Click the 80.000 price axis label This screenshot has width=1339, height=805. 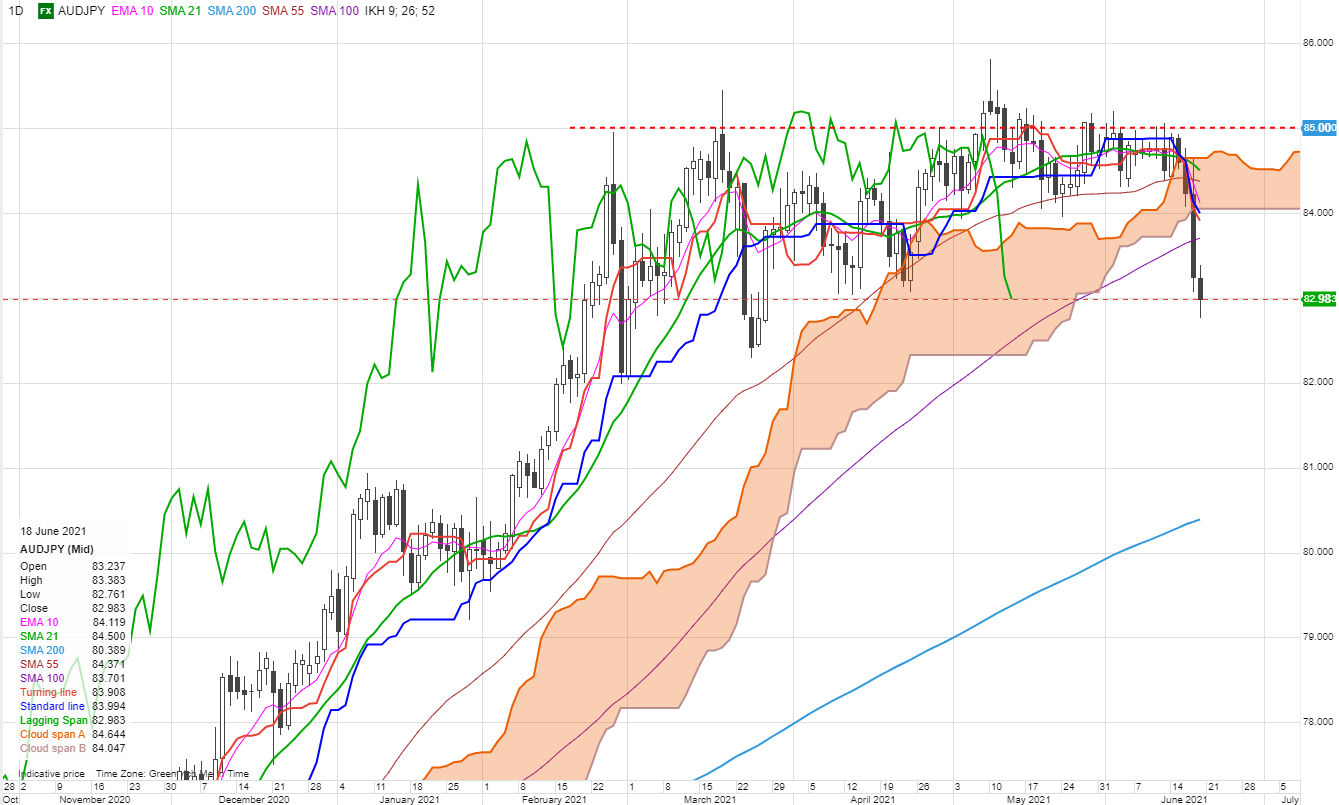coord(1319,553)
